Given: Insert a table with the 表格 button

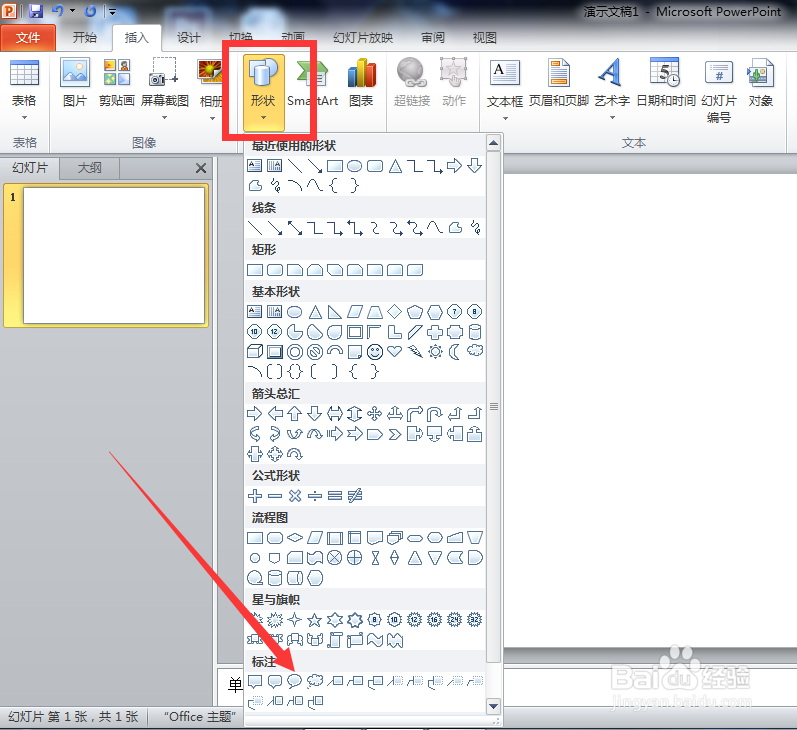Looking at the screenshot, I should pyautogui.click(x=24, y=89).
